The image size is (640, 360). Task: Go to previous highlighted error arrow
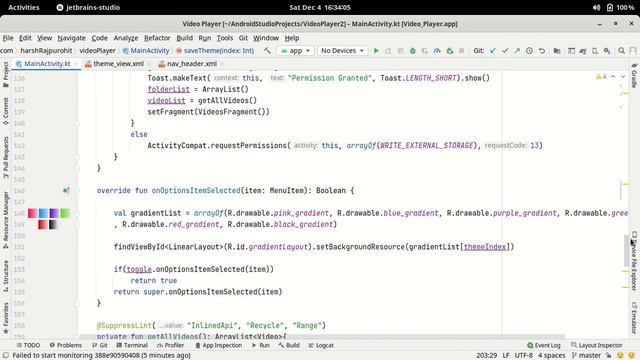pyautogui.click(x=613, y=77)
